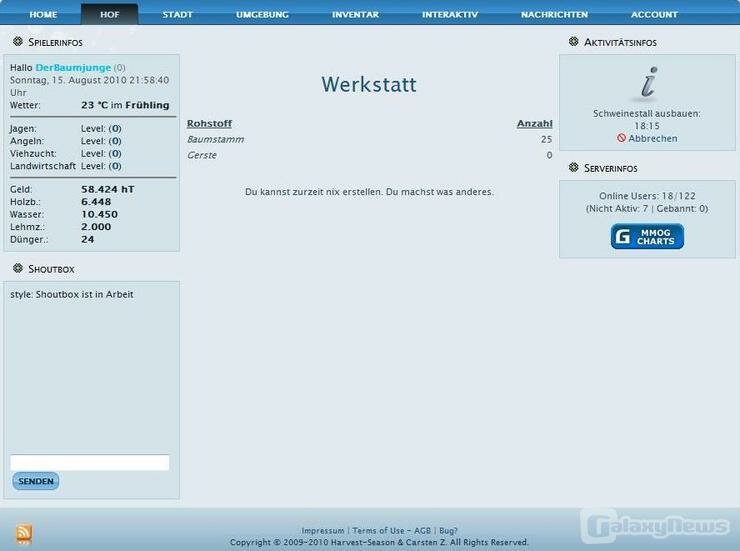Open the DerBaumjunge profile link

click(73, 67)
